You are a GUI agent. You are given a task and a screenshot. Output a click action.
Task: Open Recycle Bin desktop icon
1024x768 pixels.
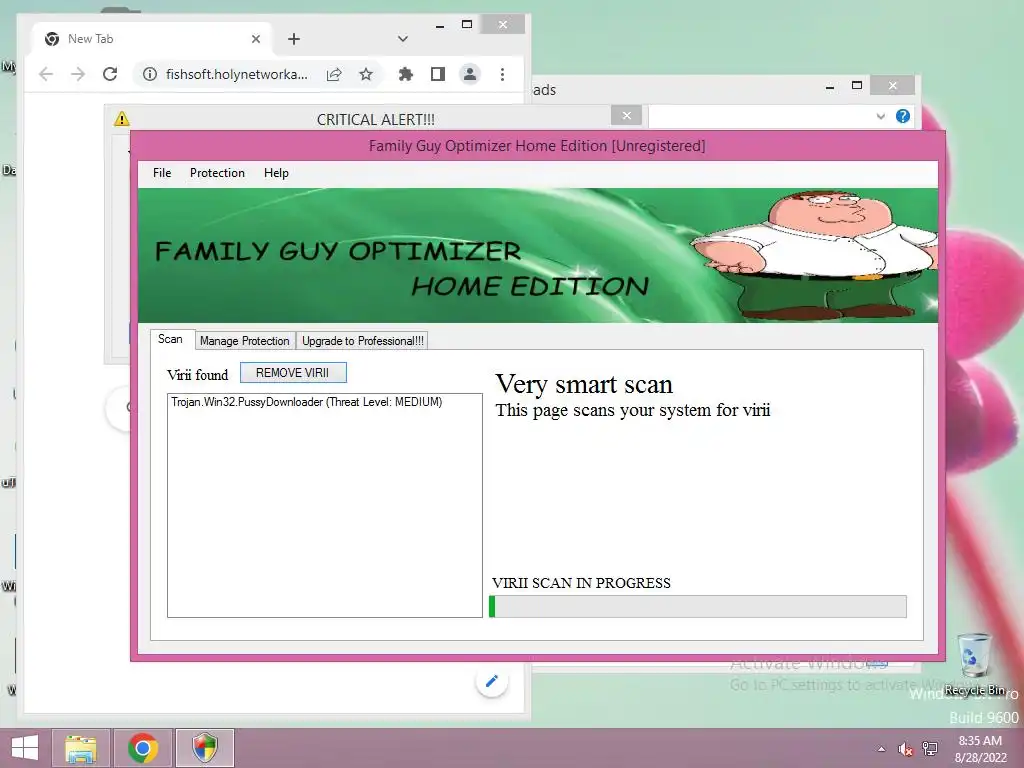pos(974,664)
